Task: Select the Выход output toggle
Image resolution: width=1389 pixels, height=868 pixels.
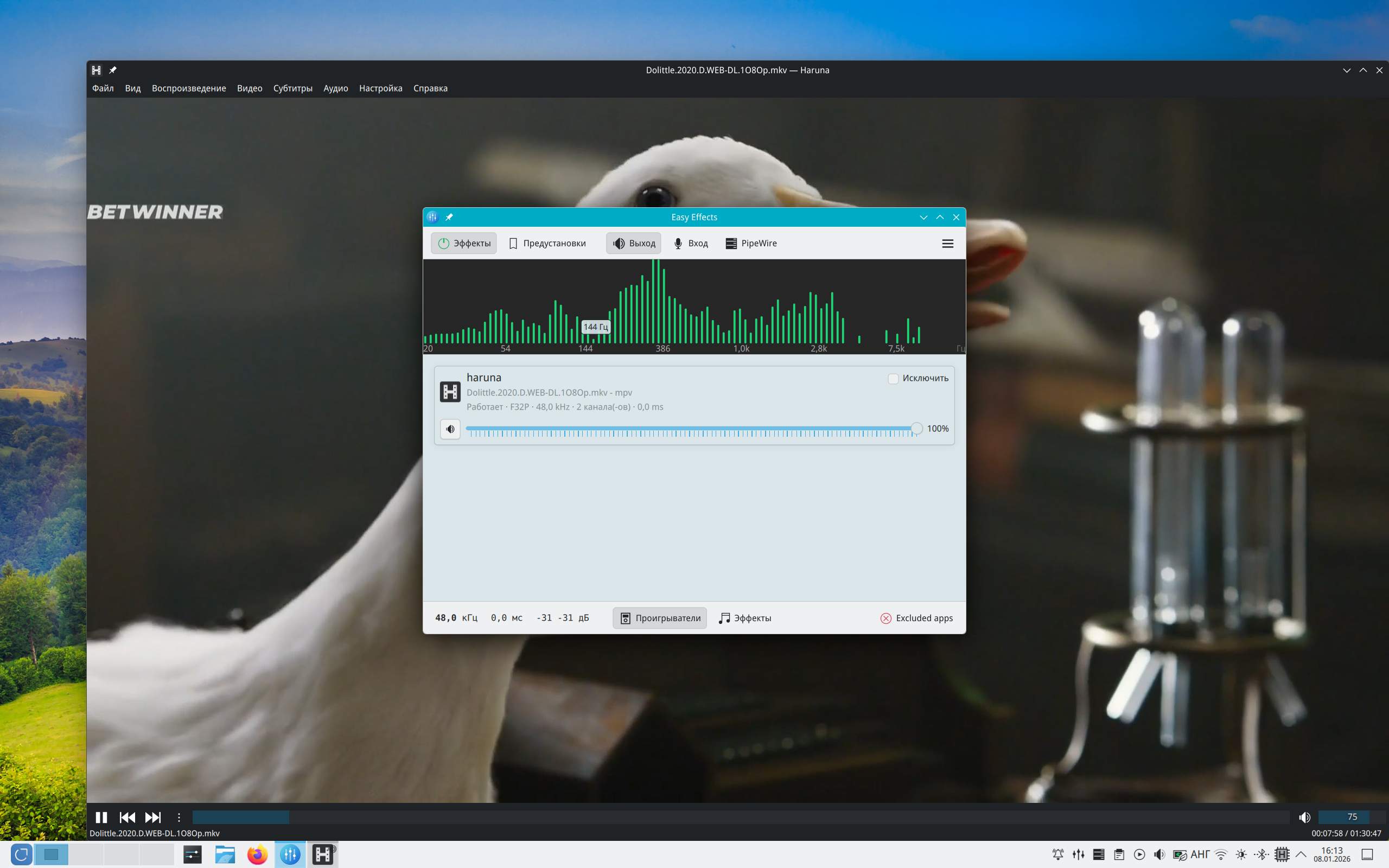Action: tap(634, 244)
